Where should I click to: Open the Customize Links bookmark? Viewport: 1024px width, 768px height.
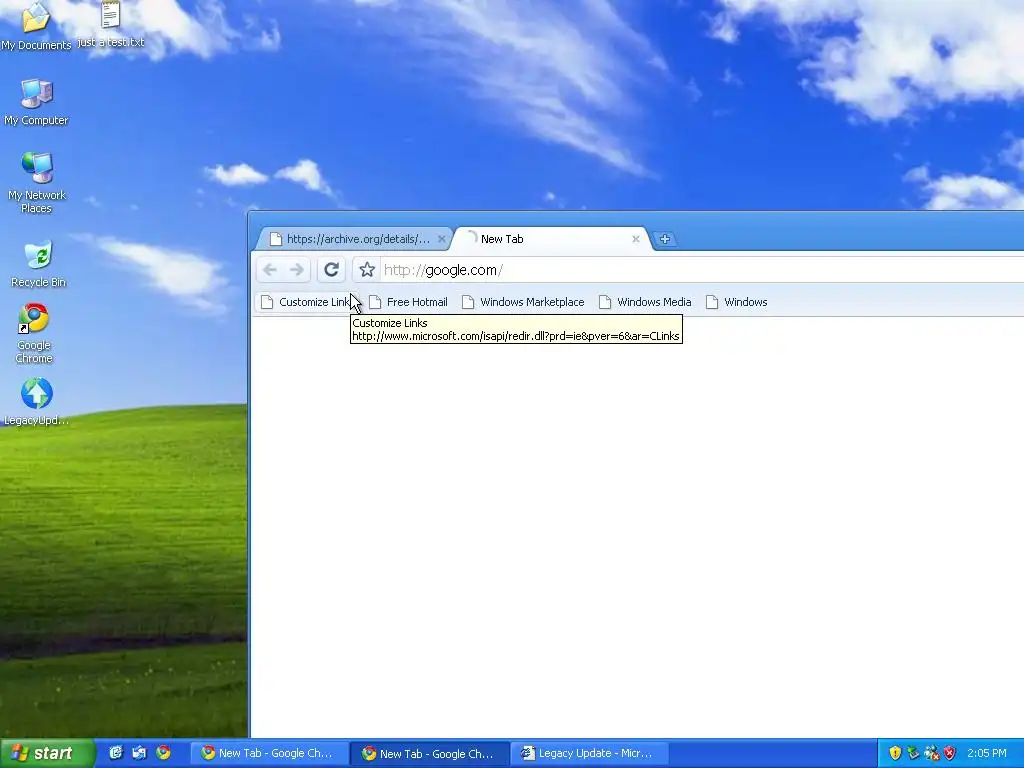[306, 302]
